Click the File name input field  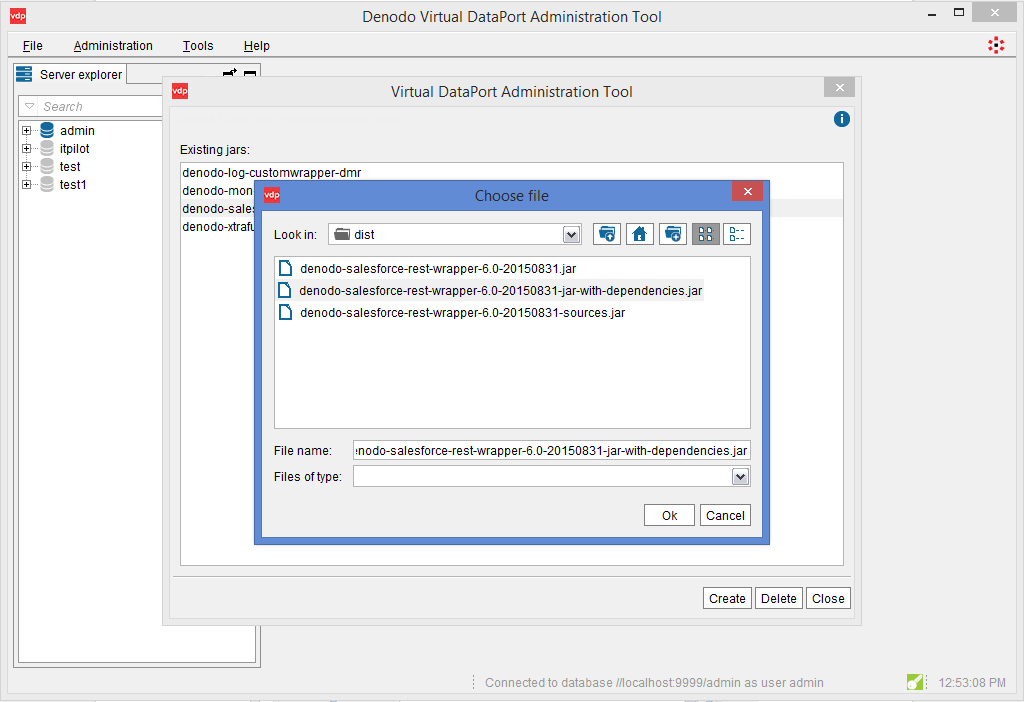click(x=552, y=451)
